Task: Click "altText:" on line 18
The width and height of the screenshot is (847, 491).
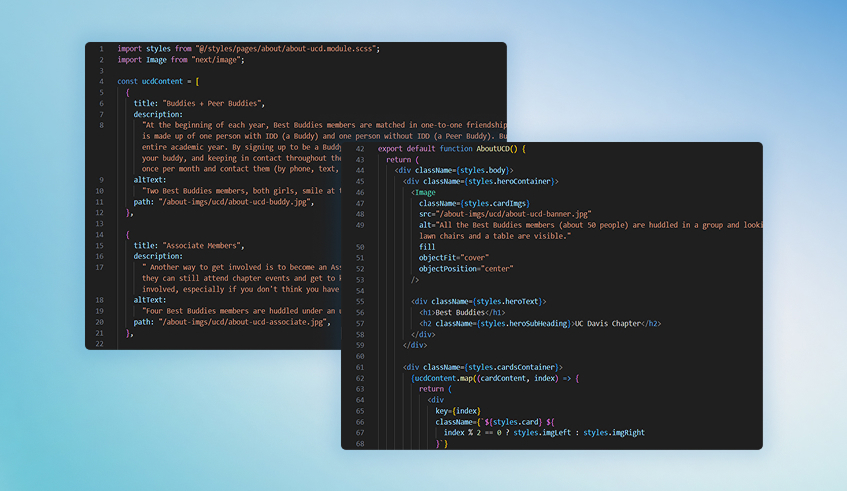Action: coord(150,300)
